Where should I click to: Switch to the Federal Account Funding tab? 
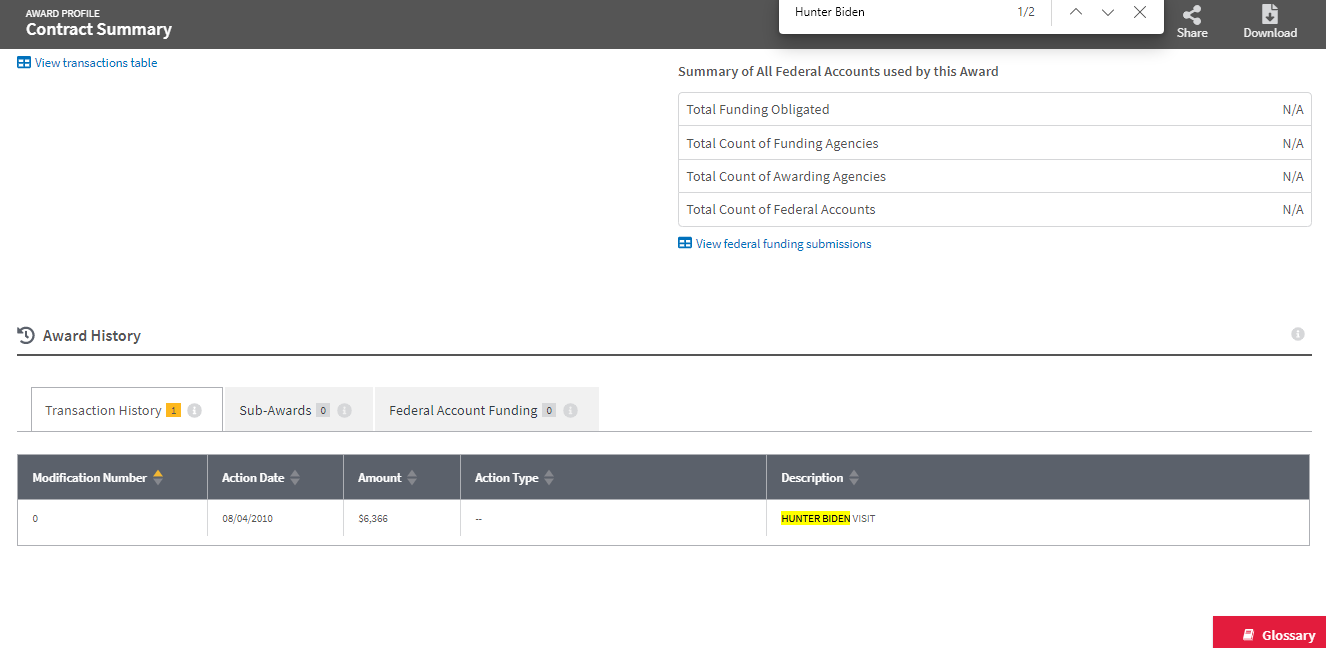486,410
